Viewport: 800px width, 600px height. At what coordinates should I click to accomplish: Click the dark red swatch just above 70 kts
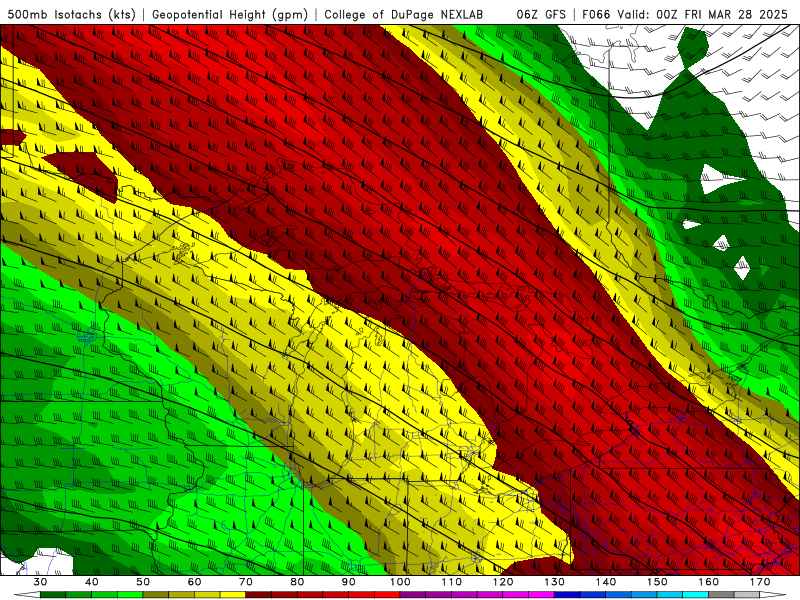(258, 595)
